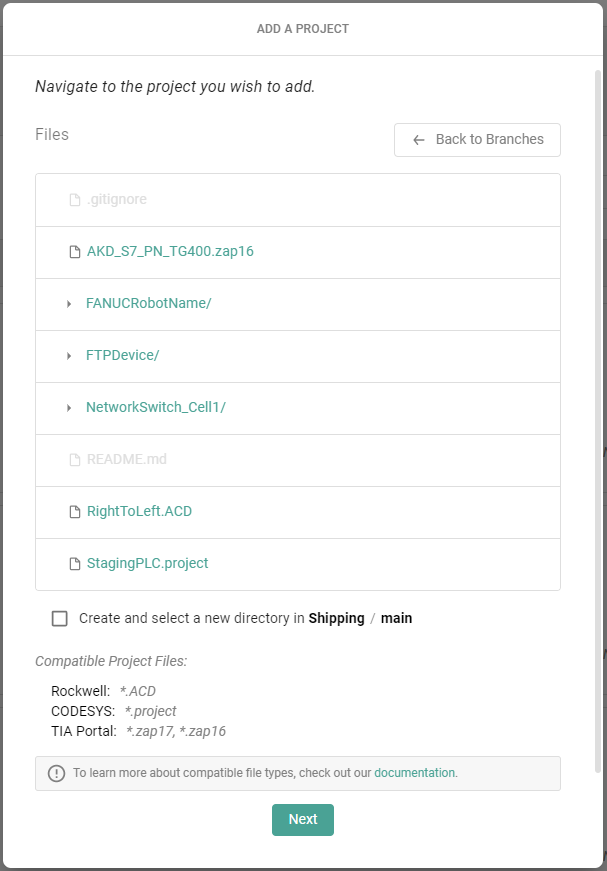
Task: Open the documentation link
Action: pos(414,773)
